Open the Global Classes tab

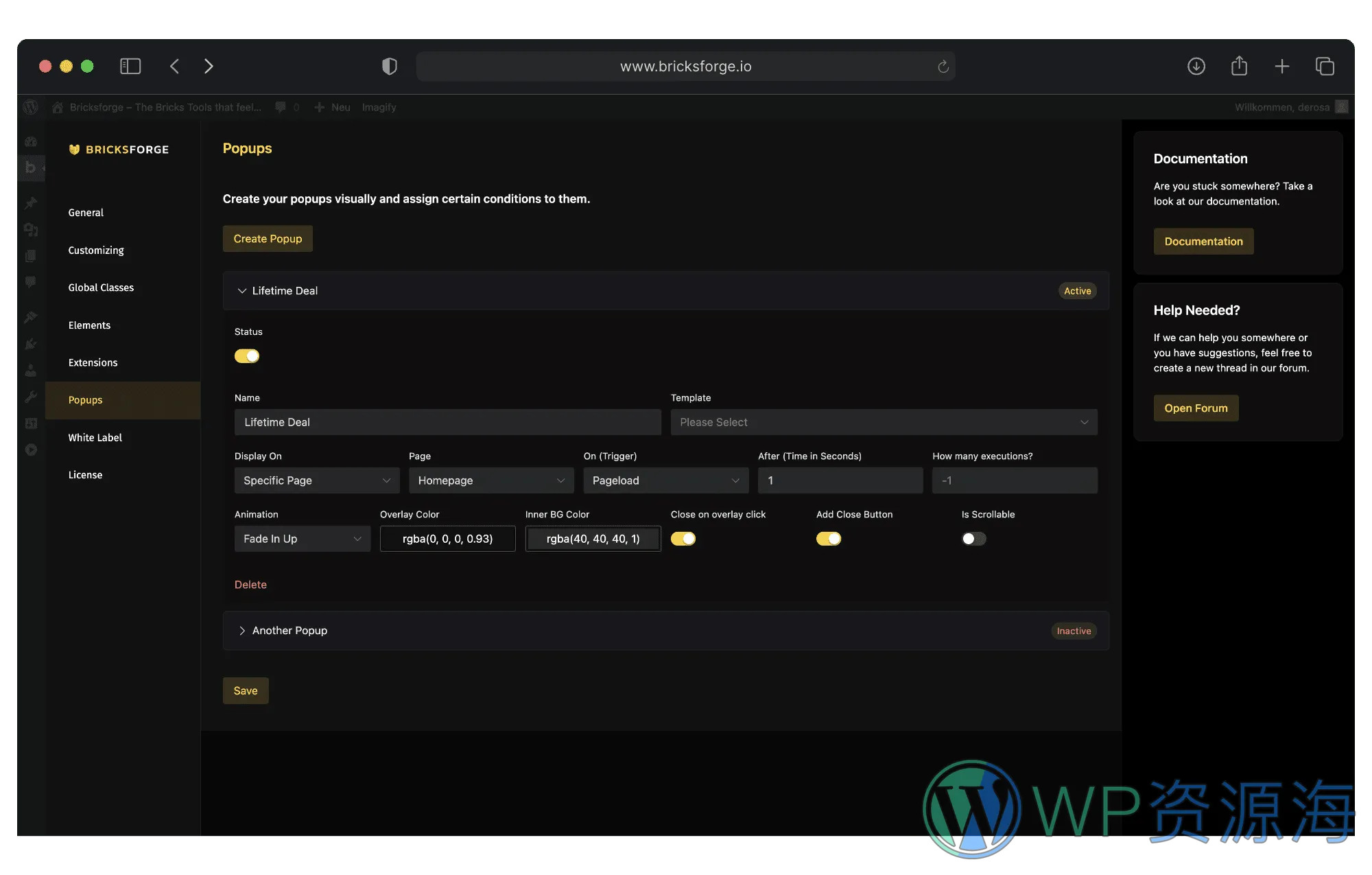tap(101, 288)
